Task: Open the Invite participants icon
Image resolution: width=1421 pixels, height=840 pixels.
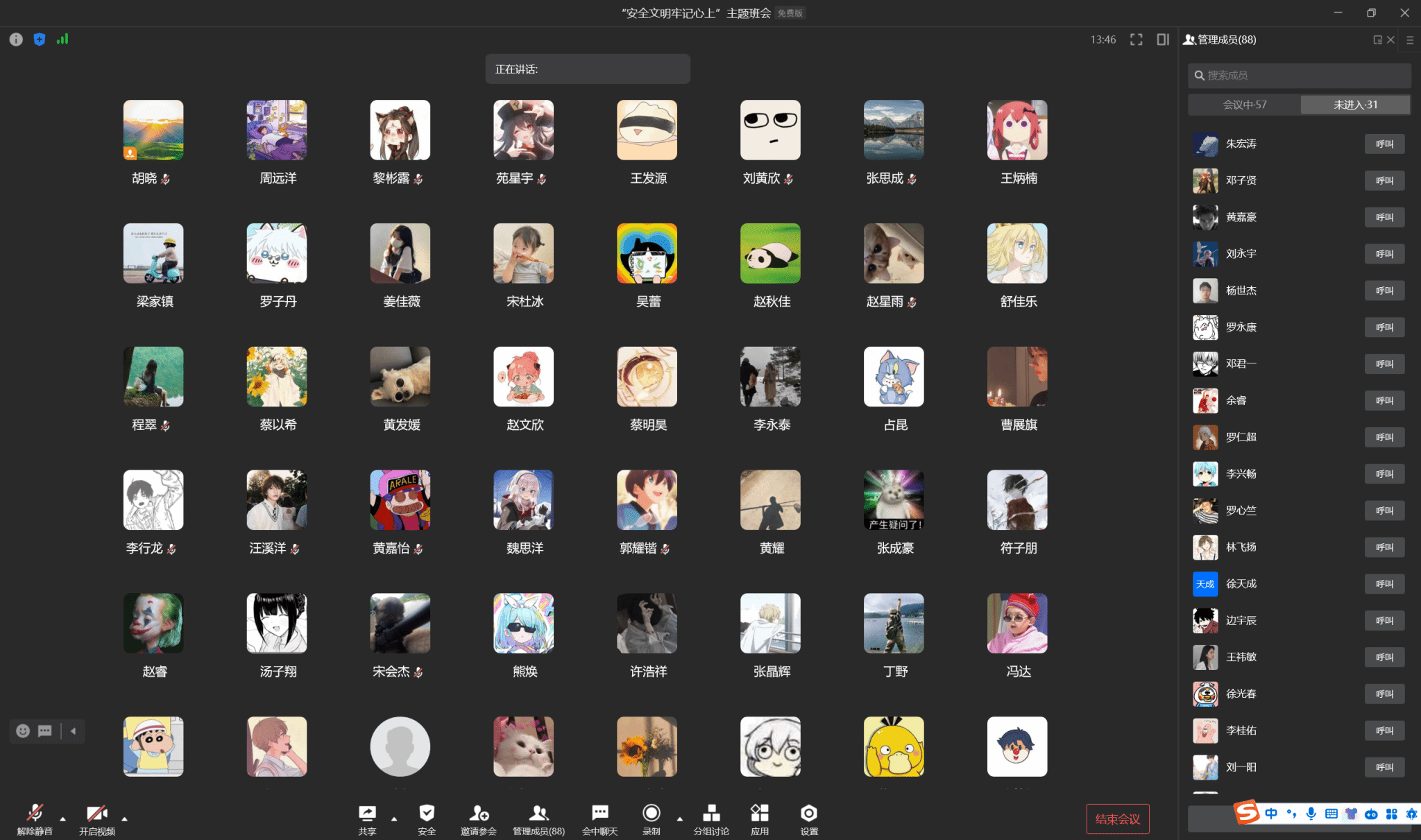Action: click(478, 814)
